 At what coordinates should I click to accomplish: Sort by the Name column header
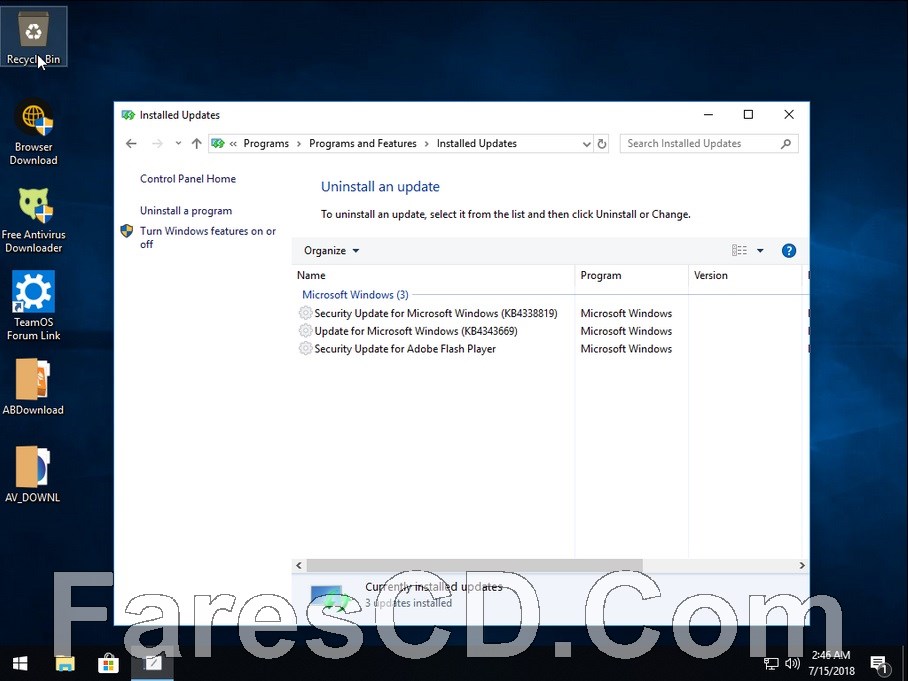coord(433,276)
